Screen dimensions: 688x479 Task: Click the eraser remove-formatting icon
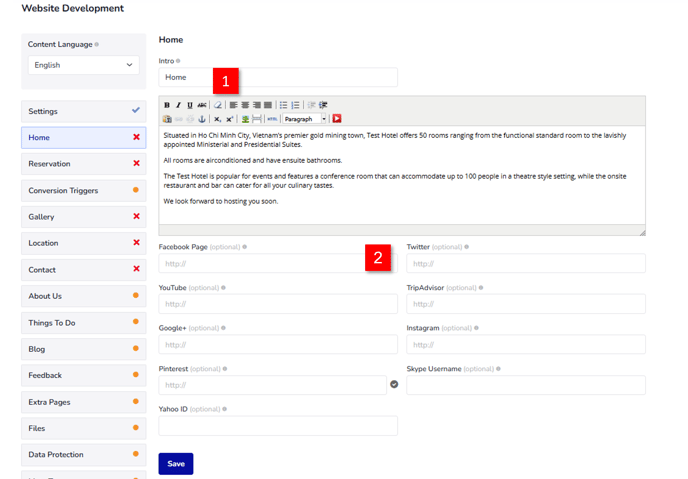218,105
